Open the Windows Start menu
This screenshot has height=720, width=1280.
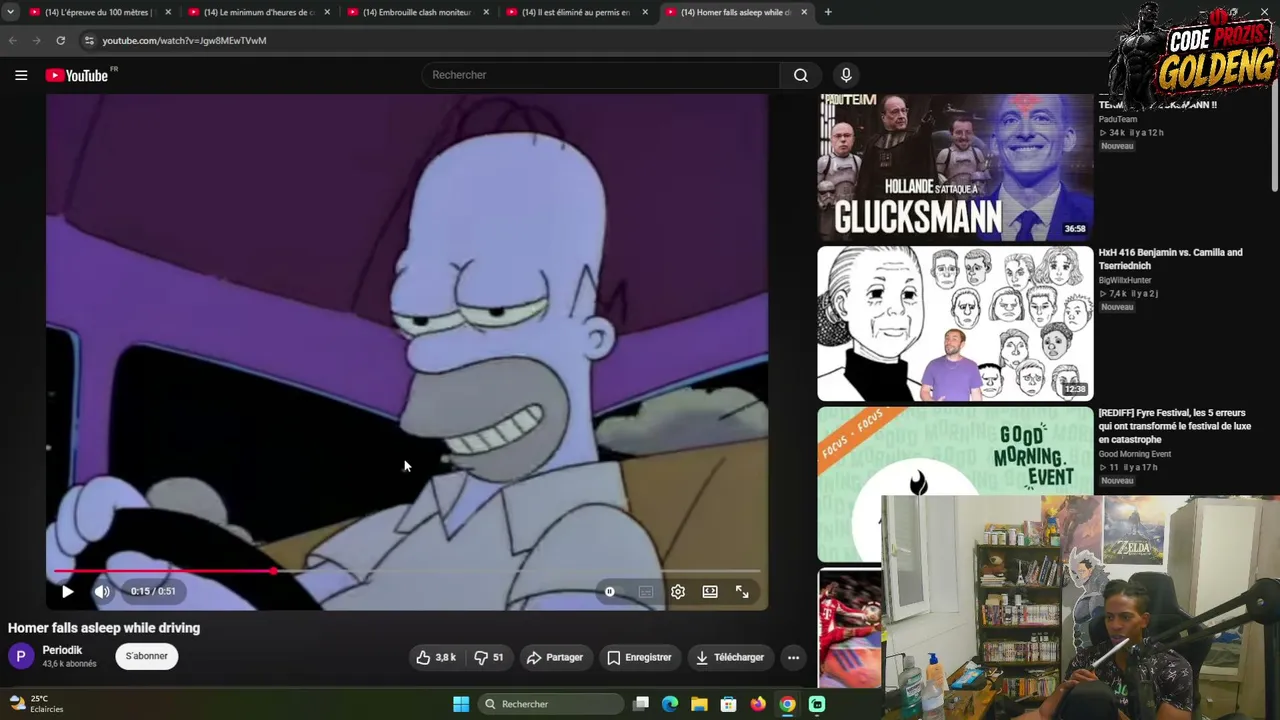(x=461, y=704)
